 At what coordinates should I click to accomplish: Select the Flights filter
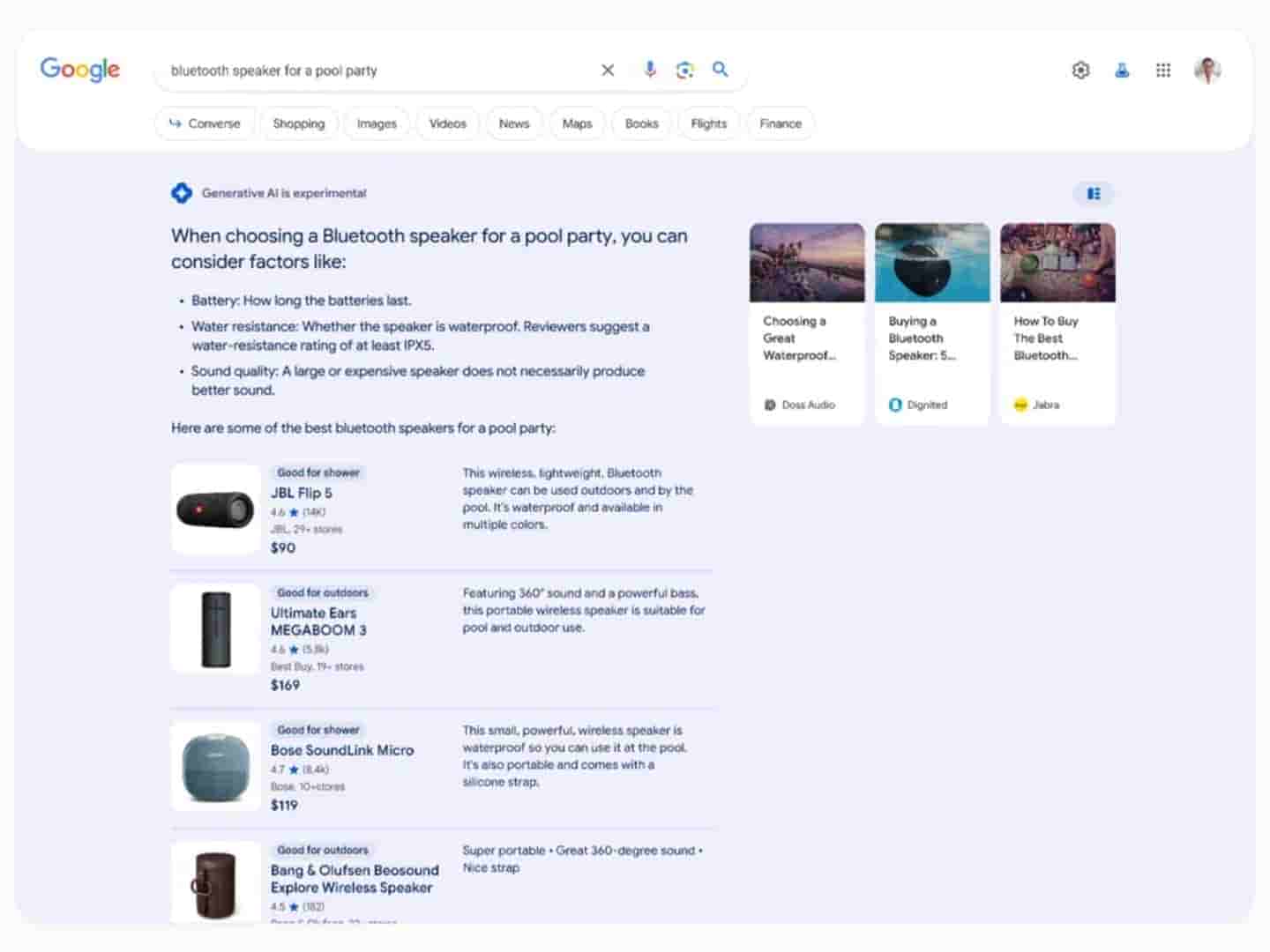click(708, 123)
